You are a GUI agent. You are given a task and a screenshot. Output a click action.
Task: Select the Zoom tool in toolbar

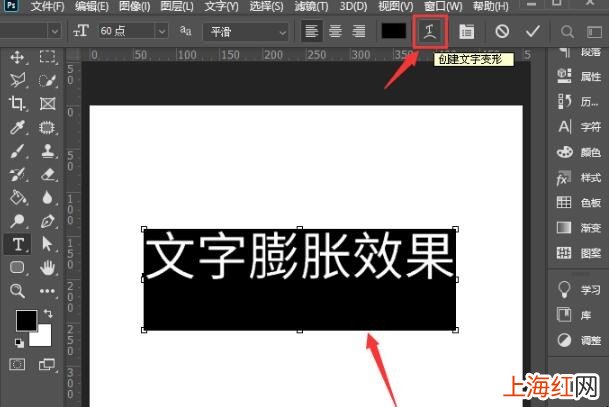tap(17, 291)
